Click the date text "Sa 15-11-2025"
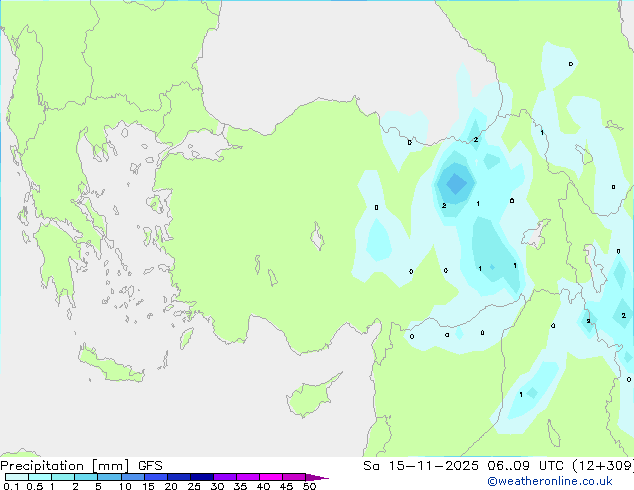634x490 pixels. tap(421, 466)
